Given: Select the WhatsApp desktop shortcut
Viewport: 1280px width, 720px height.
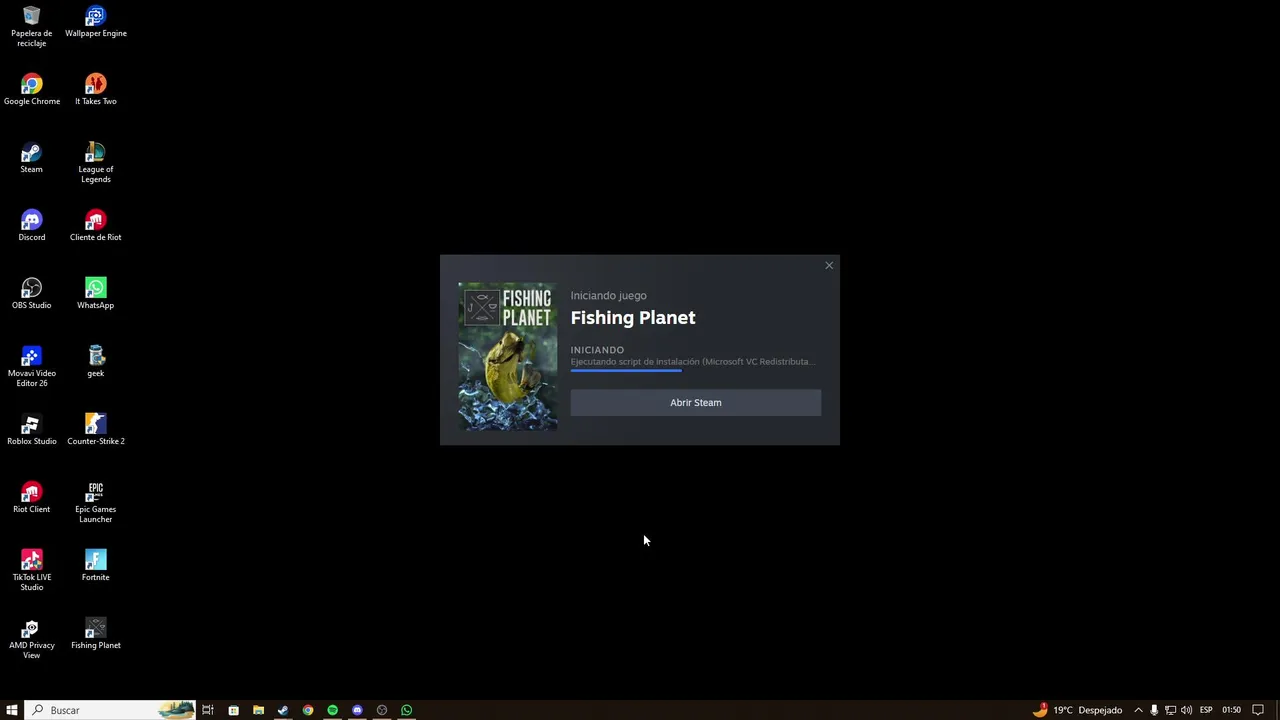Looking at the screenshot, I should (x=96, y=293).
